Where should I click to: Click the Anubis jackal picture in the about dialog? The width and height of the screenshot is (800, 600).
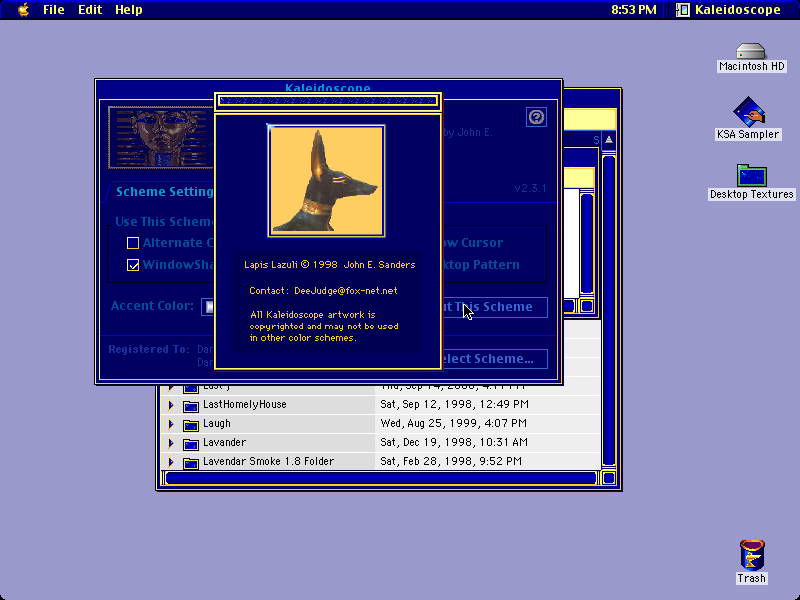point(326,181)
